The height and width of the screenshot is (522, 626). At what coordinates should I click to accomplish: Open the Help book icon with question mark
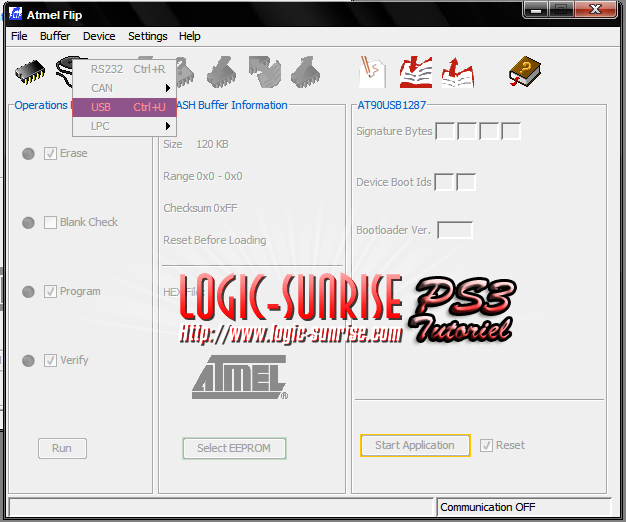click(x=525, y=72)
